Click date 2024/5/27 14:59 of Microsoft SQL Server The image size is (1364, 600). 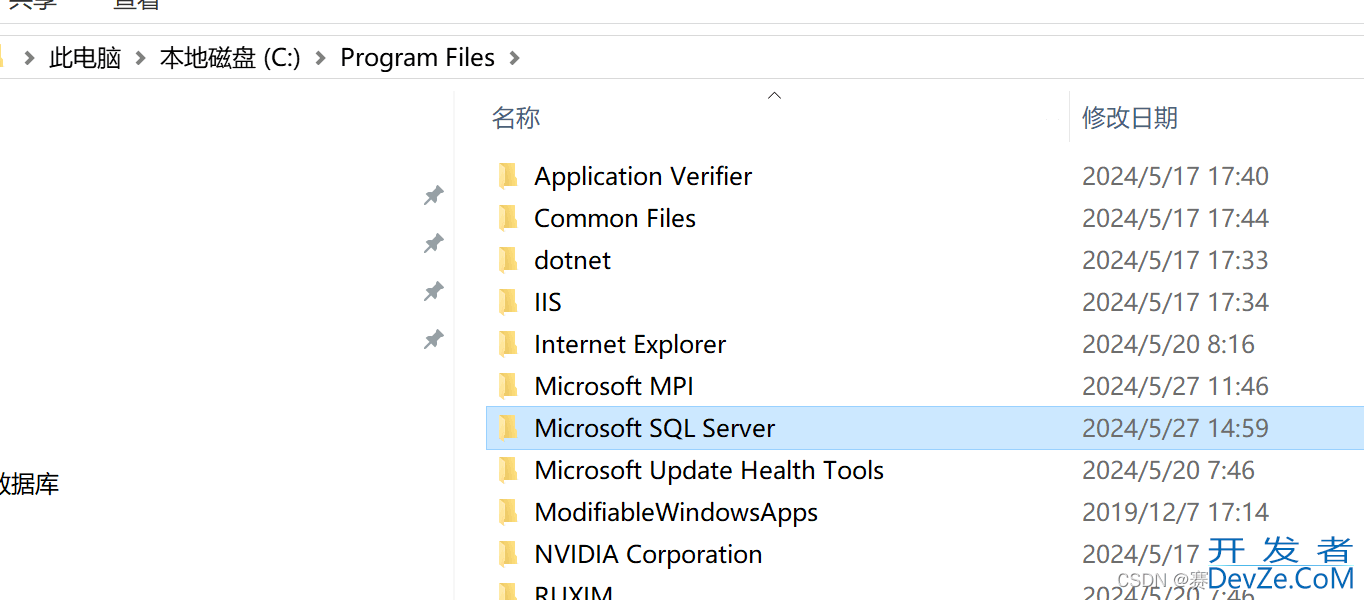coord(1175,428)
